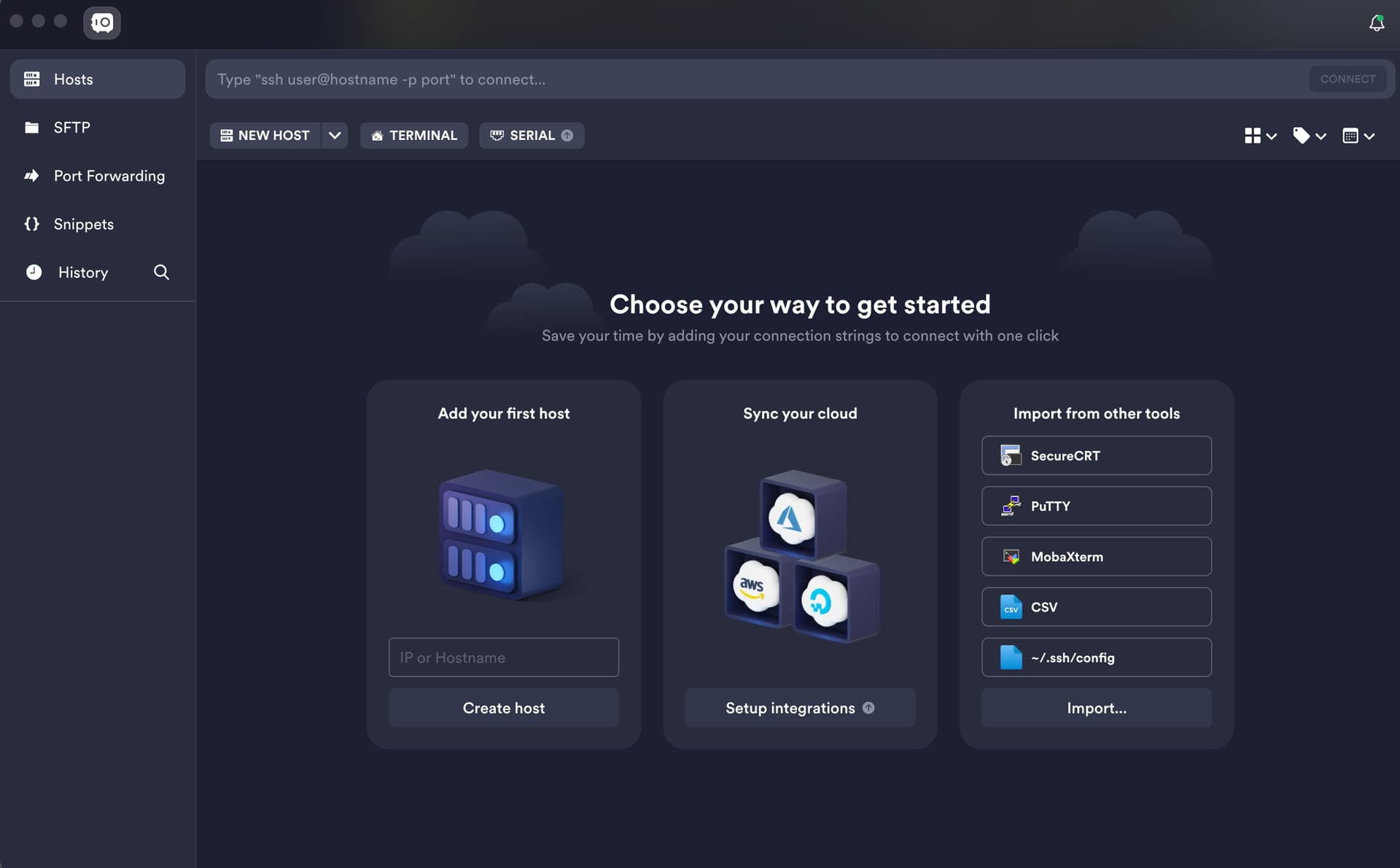
Task: Click the AWS cloud cube icon
Action: (x=756, y=585)
